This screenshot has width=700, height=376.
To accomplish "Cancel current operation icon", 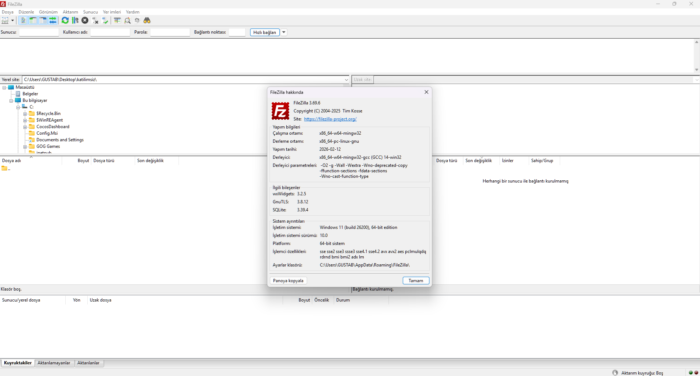I will (x=85, y=21).
